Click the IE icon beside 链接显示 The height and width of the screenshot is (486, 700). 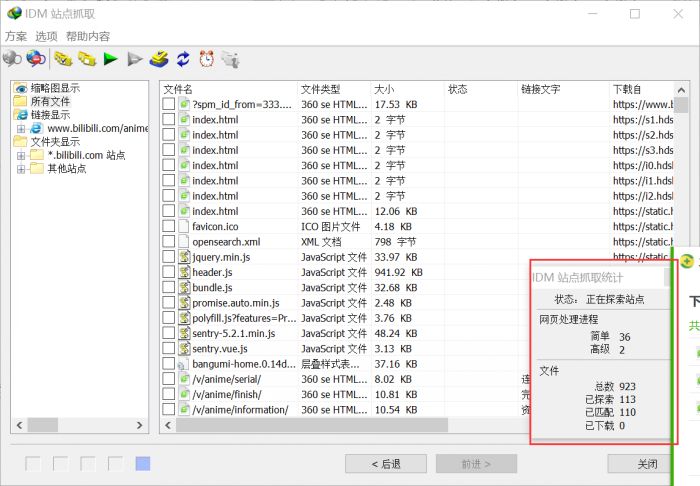[x=21, y=115]
